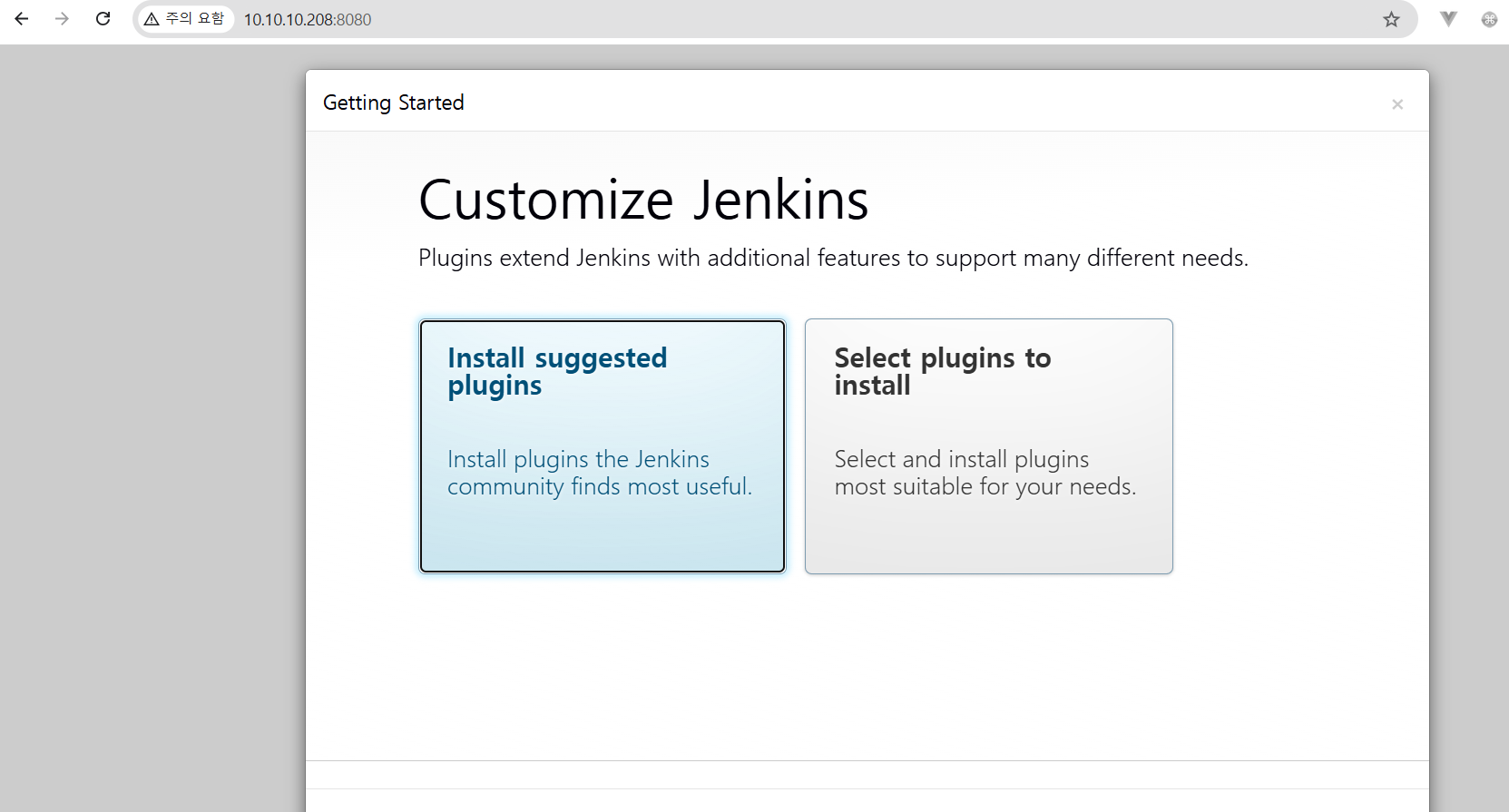Image resolution: width=1509 pixels, height=812 pixels.
Task: Click the 'most suitable for your needs' description
Action: (x=985, y=474)
